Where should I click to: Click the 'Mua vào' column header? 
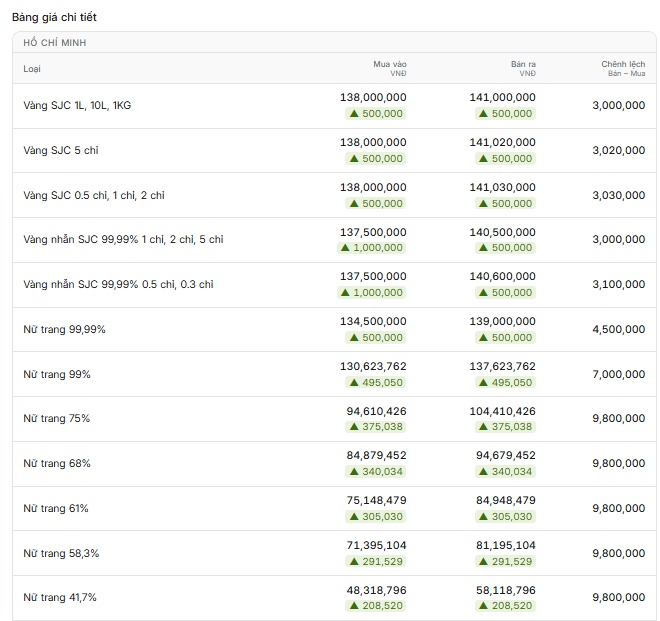tap(390, 68)
